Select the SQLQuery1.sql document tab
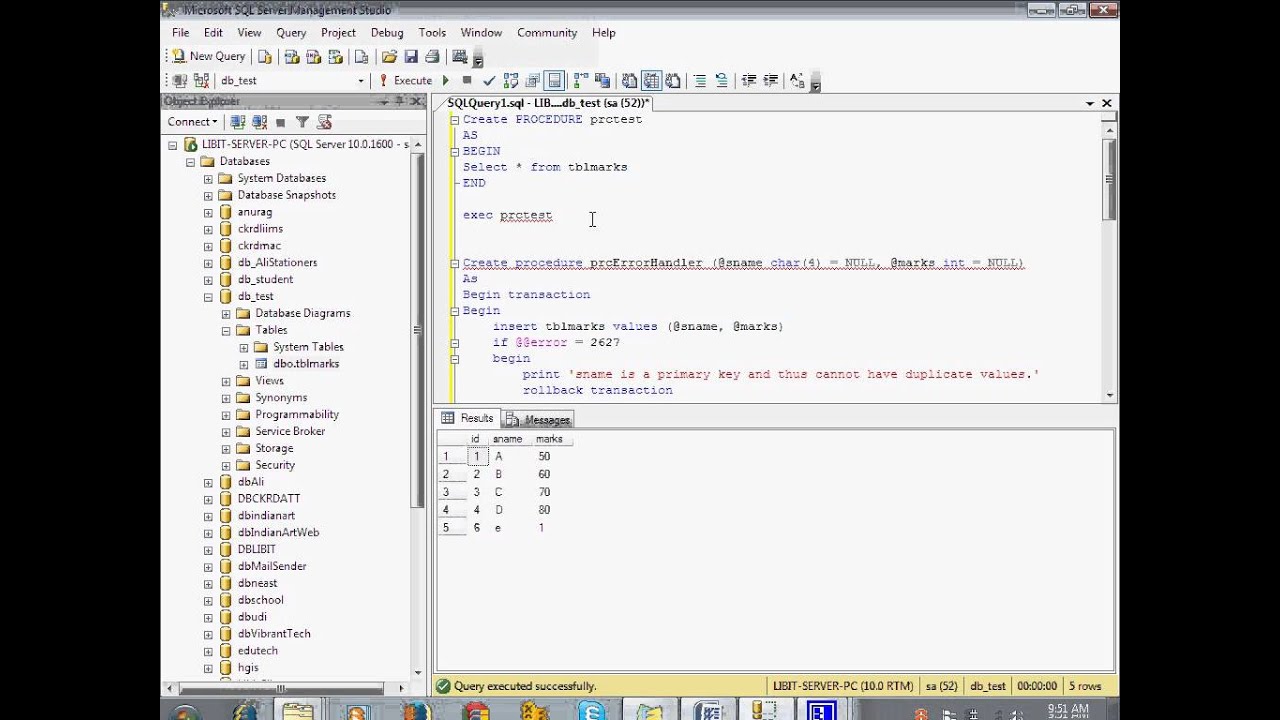Screen dimensions: 1280x720 [x=547, y=103]
